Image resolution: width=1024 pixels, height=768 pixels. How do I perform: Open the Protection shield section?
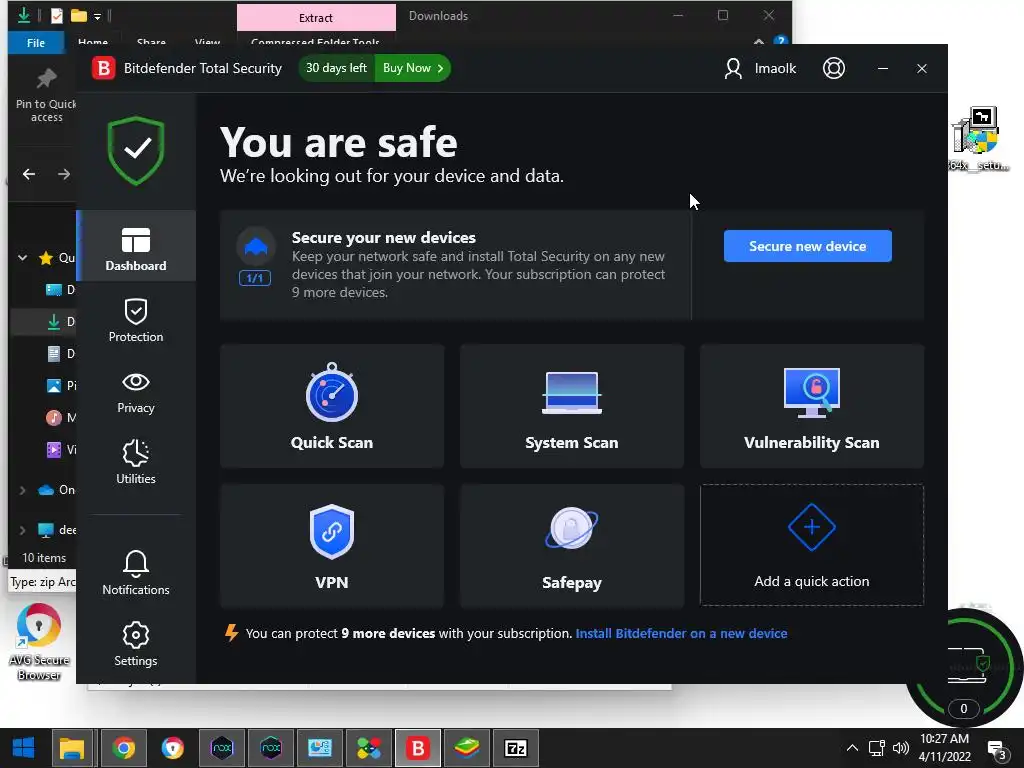[136, 320]
